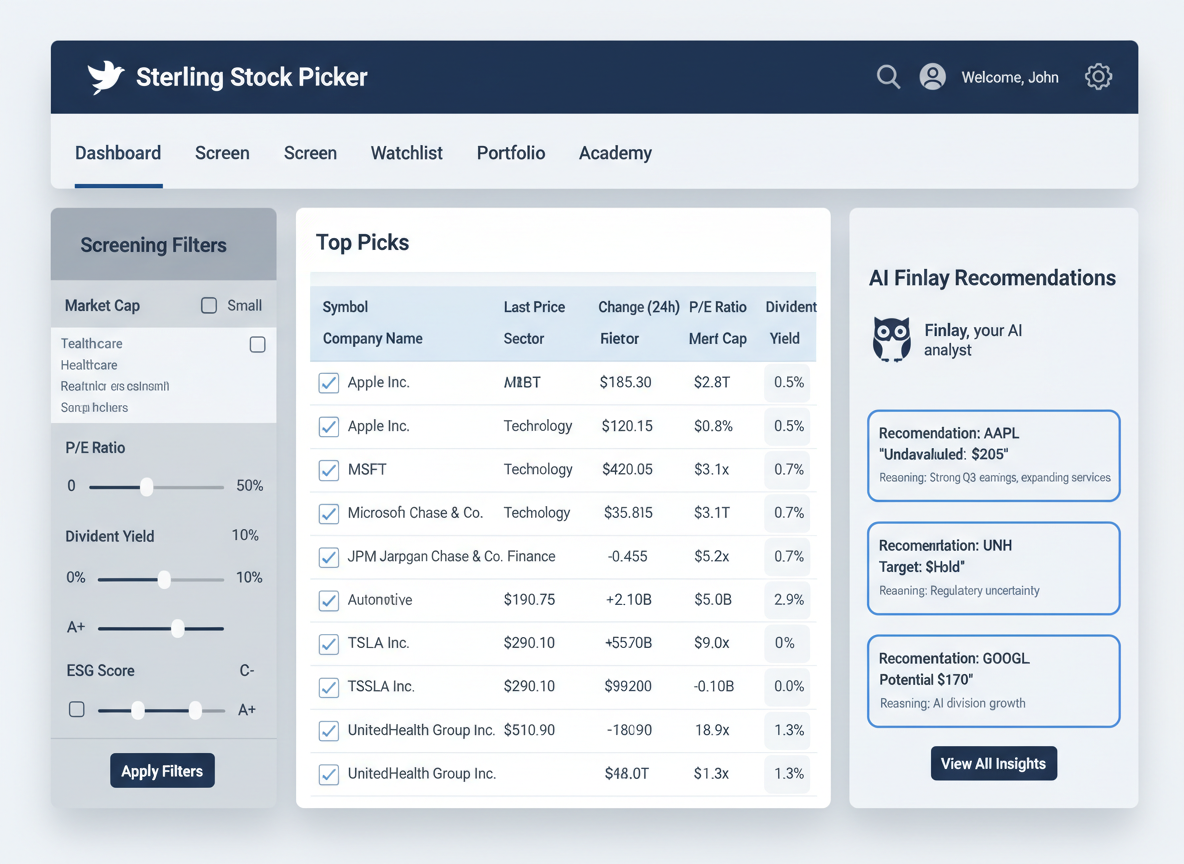Screen dimensions: 1184x864
Task: Uncheck the Apple Inc. row checkbox
Action: pos(328,382)
